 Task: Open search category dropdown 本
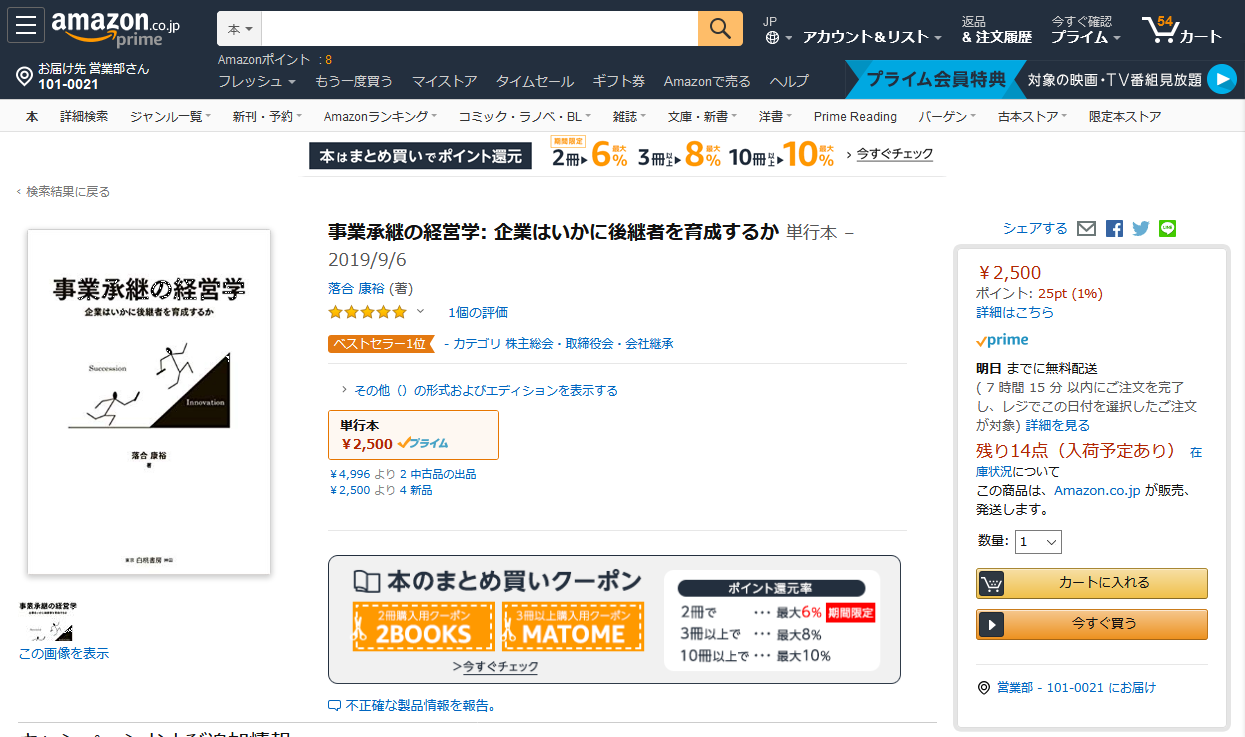pyautogui.click(x=240, y=29)
